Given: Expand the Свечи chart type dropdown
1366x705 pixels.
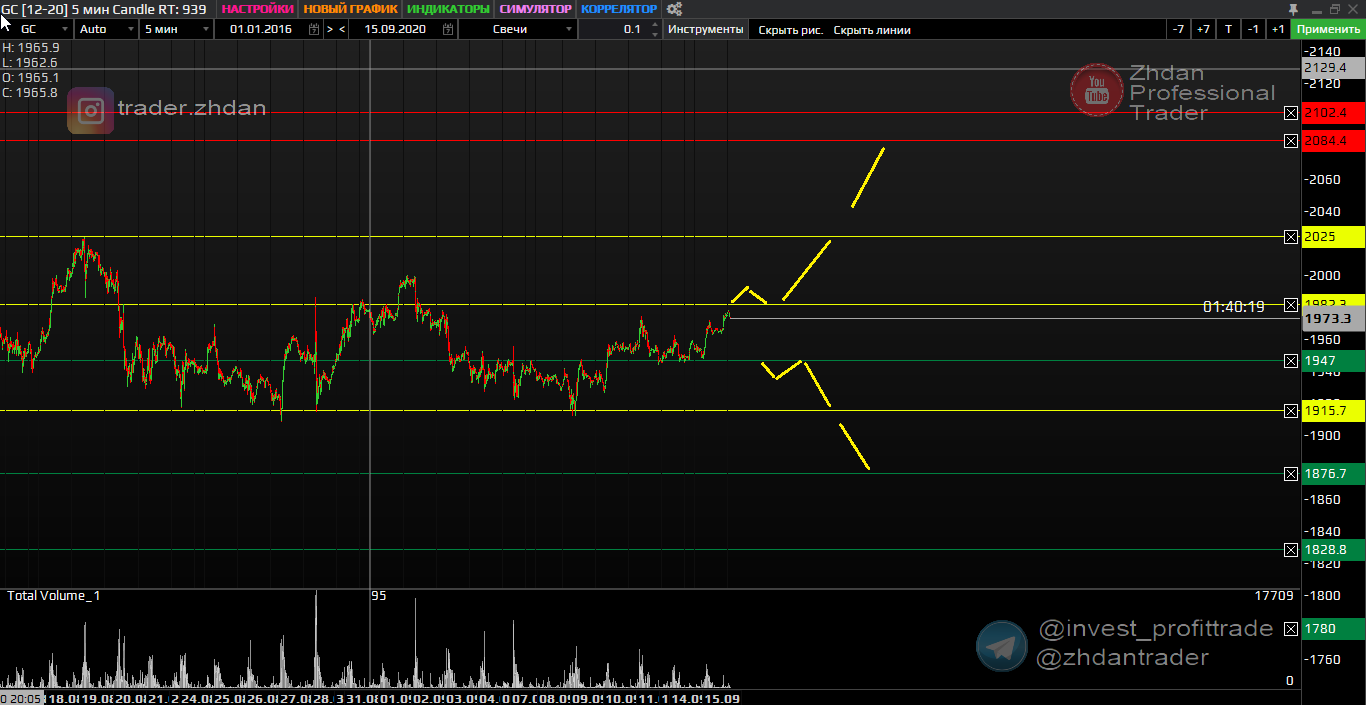Looking at the screenshot, I should pyautogui.click(x=569, y=29).
